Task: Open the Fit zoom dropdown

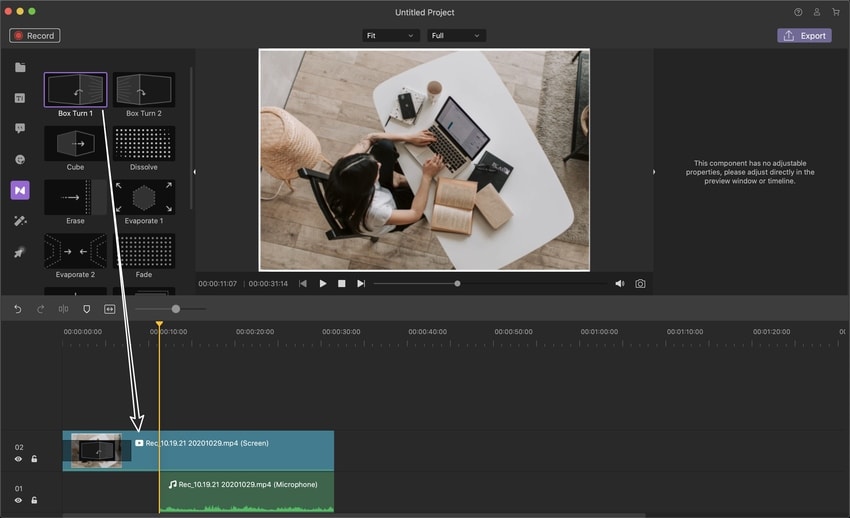Action: [390, 36]
